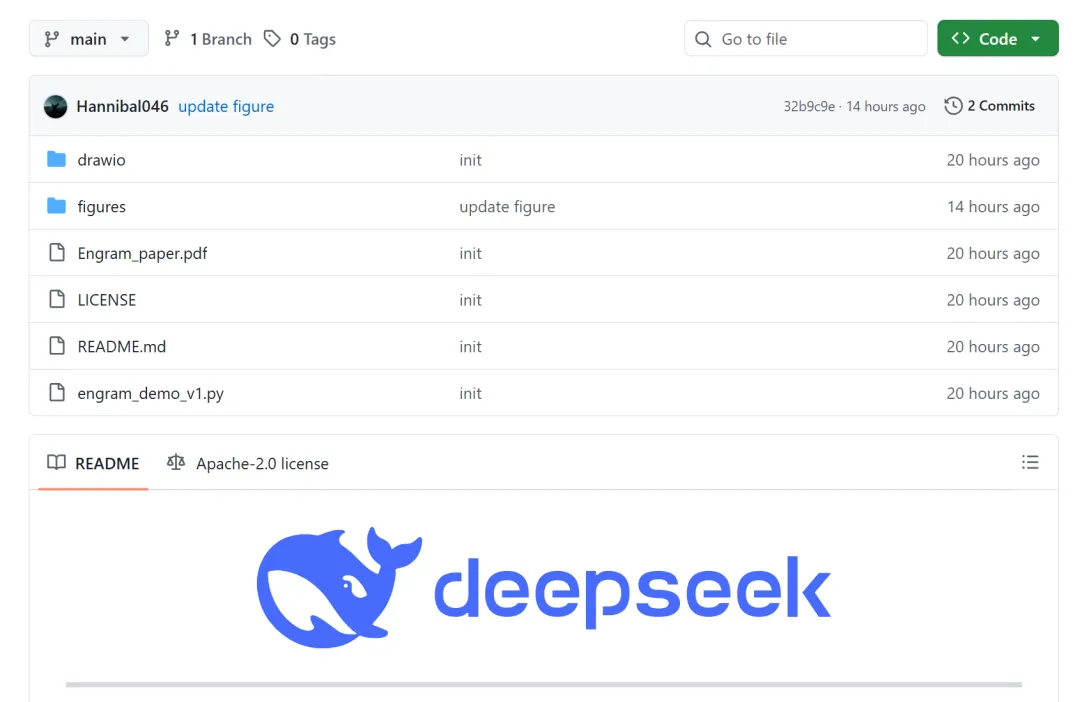
Task: Open the main branch selector dropdown
Action: coord(88,39)
